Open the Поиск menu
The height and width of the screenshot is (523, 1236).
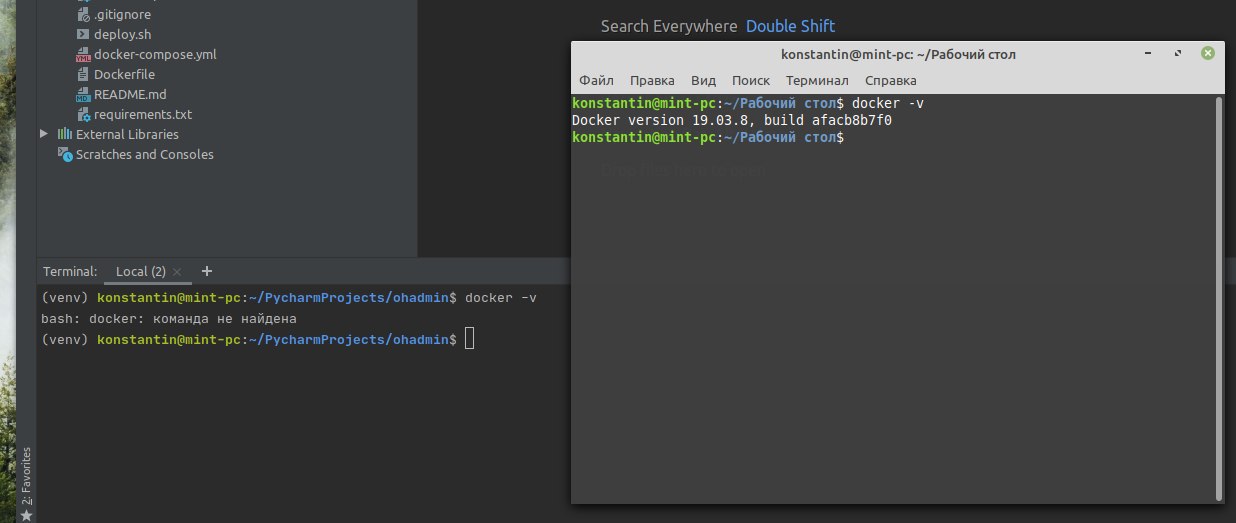[x=751, y=80]
